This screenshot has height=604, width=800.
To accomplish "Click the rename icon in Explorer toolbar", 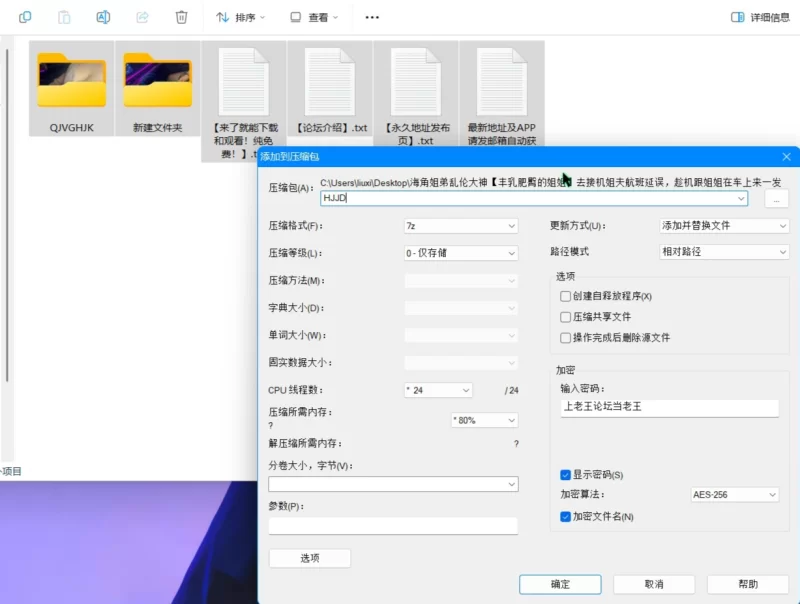I will pyautogui.click(x=103, y=17).
